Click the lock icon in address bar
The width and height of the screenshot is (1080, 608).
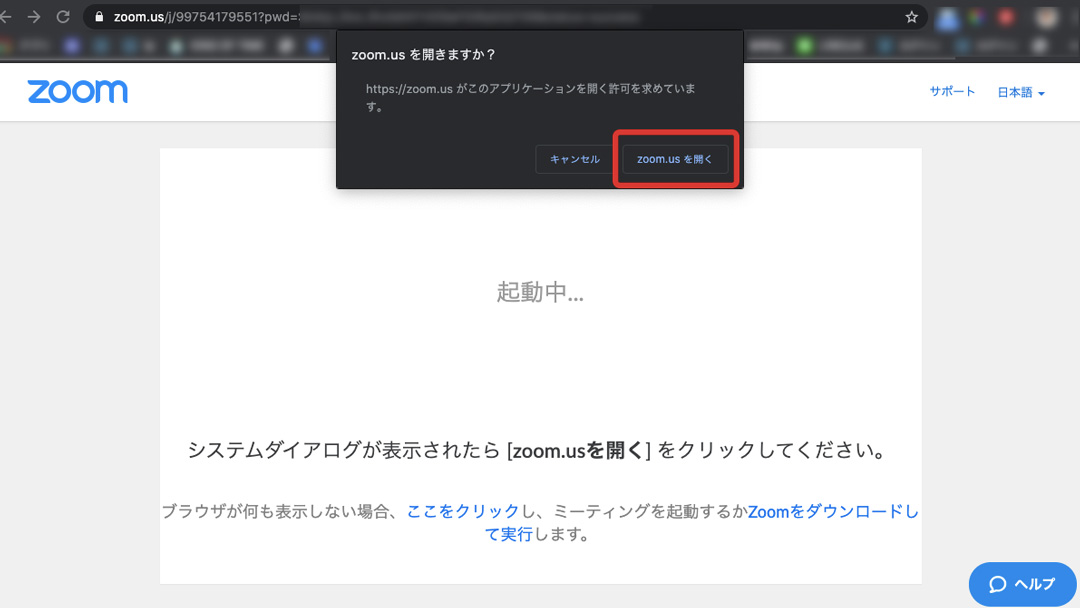pyautogui.click(x=99, y=17)
